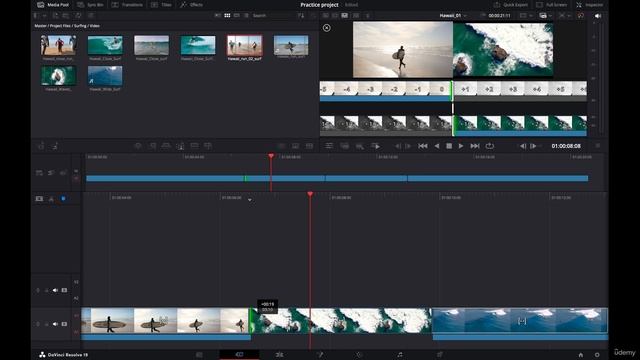640x360 pixels.
Task: Open the Deliver page rocket tab
Action: (x=440, y=355)
